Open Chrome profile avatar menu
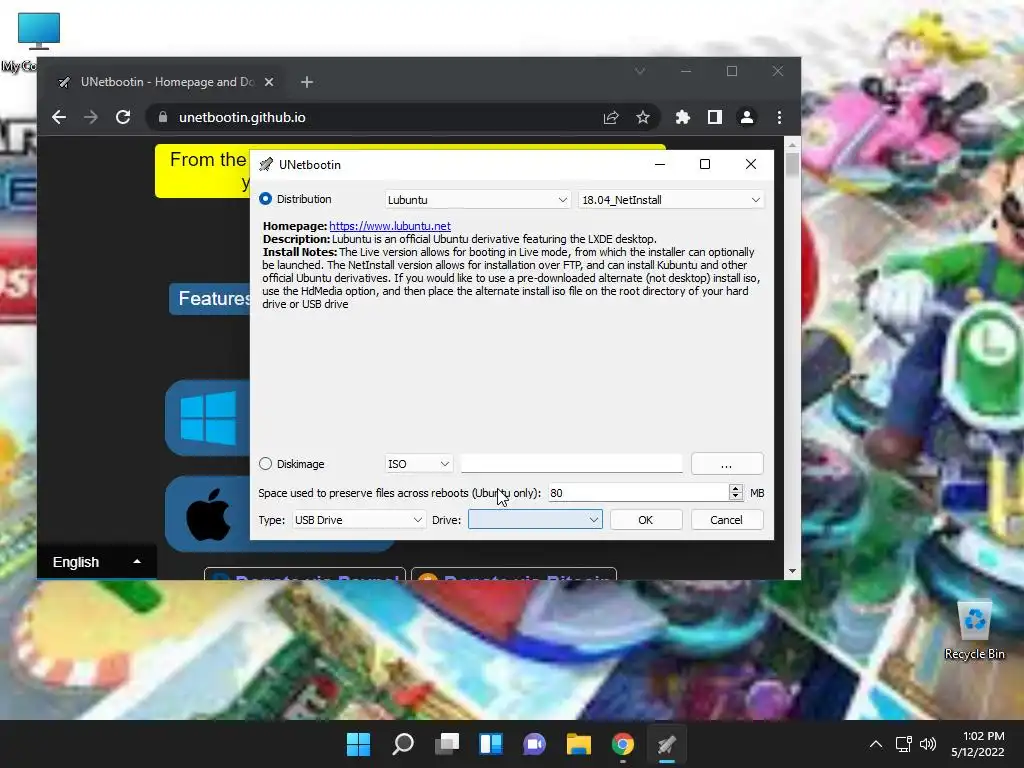 (746, 117)
